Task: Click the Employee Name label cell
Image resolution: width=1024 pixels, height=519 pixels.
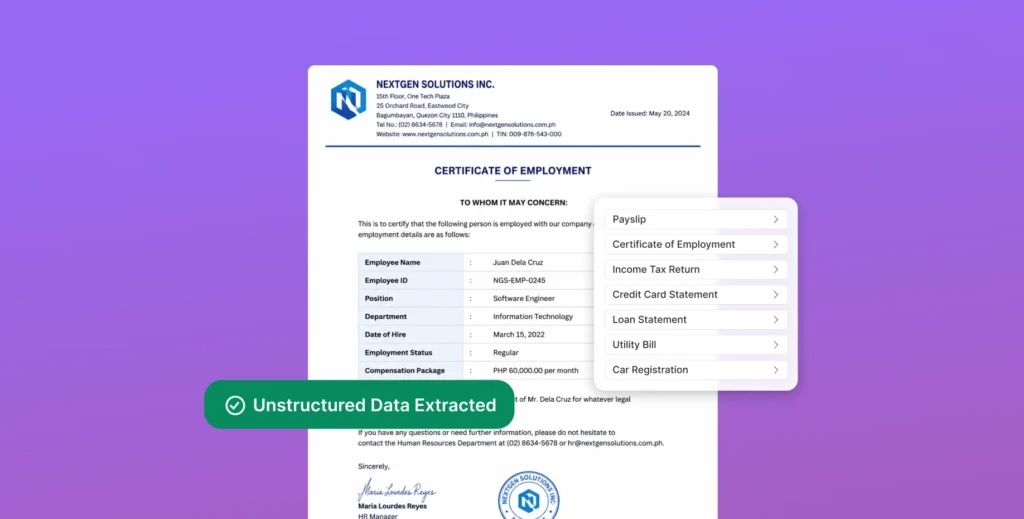Action: 411,262
